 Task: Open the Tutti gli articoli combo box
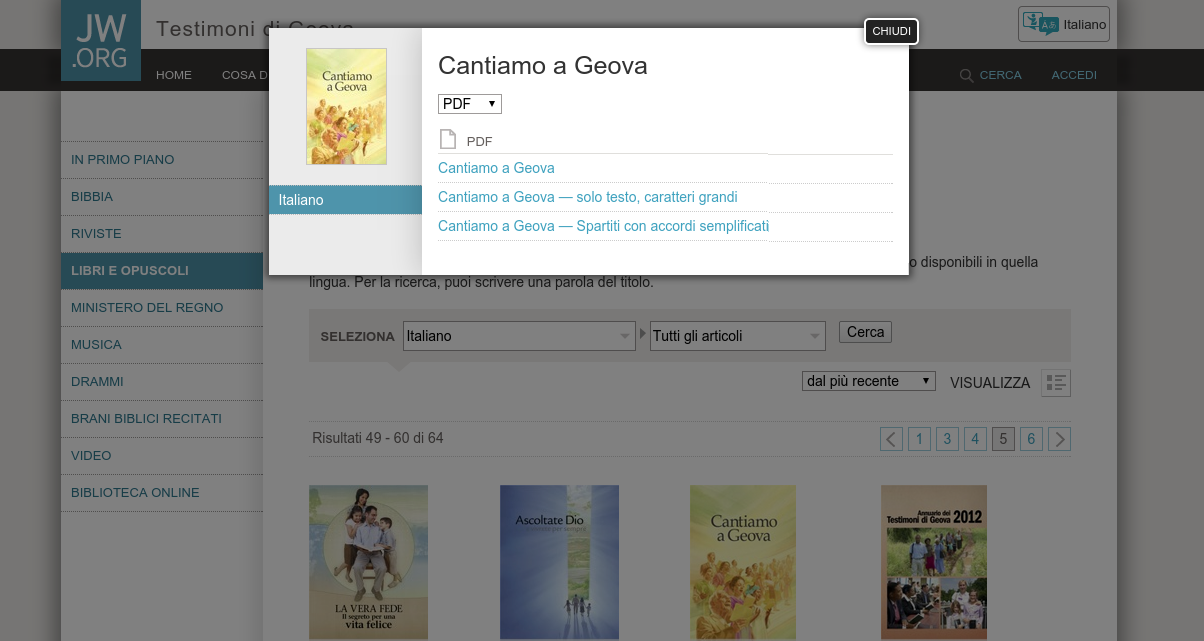pos(737,336)
